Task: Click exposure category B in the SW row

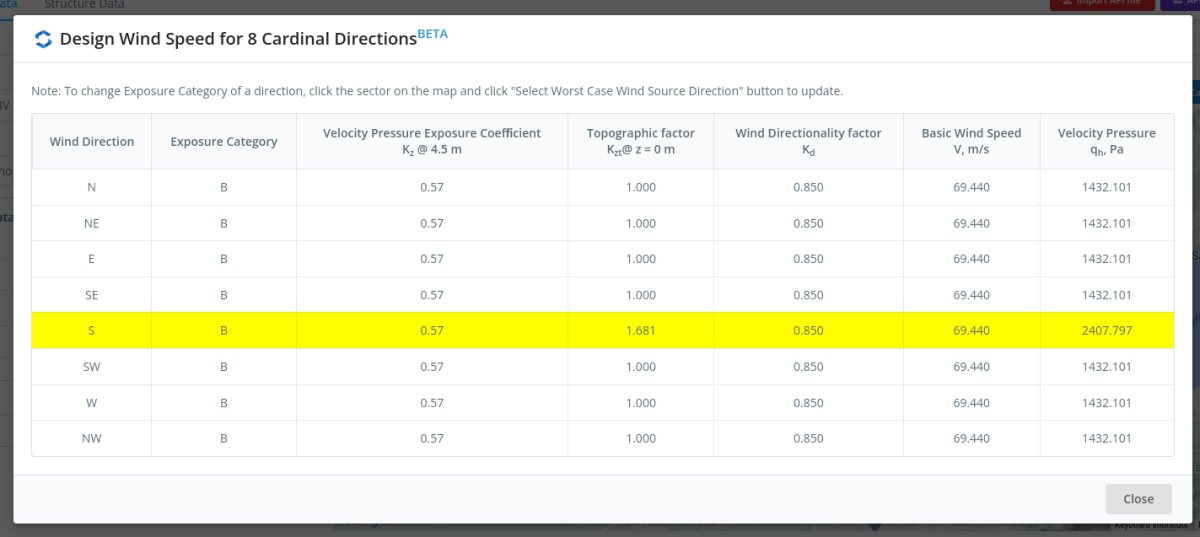Action: [x=223, y=367]
